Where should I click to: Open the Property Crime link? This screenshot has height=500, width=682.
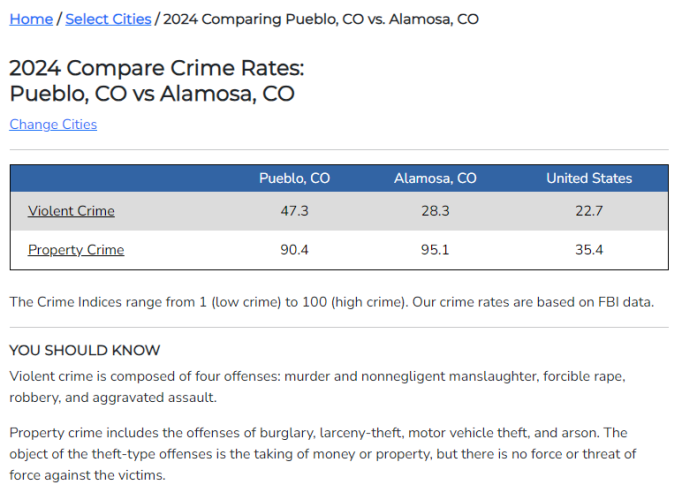(76, 250)
